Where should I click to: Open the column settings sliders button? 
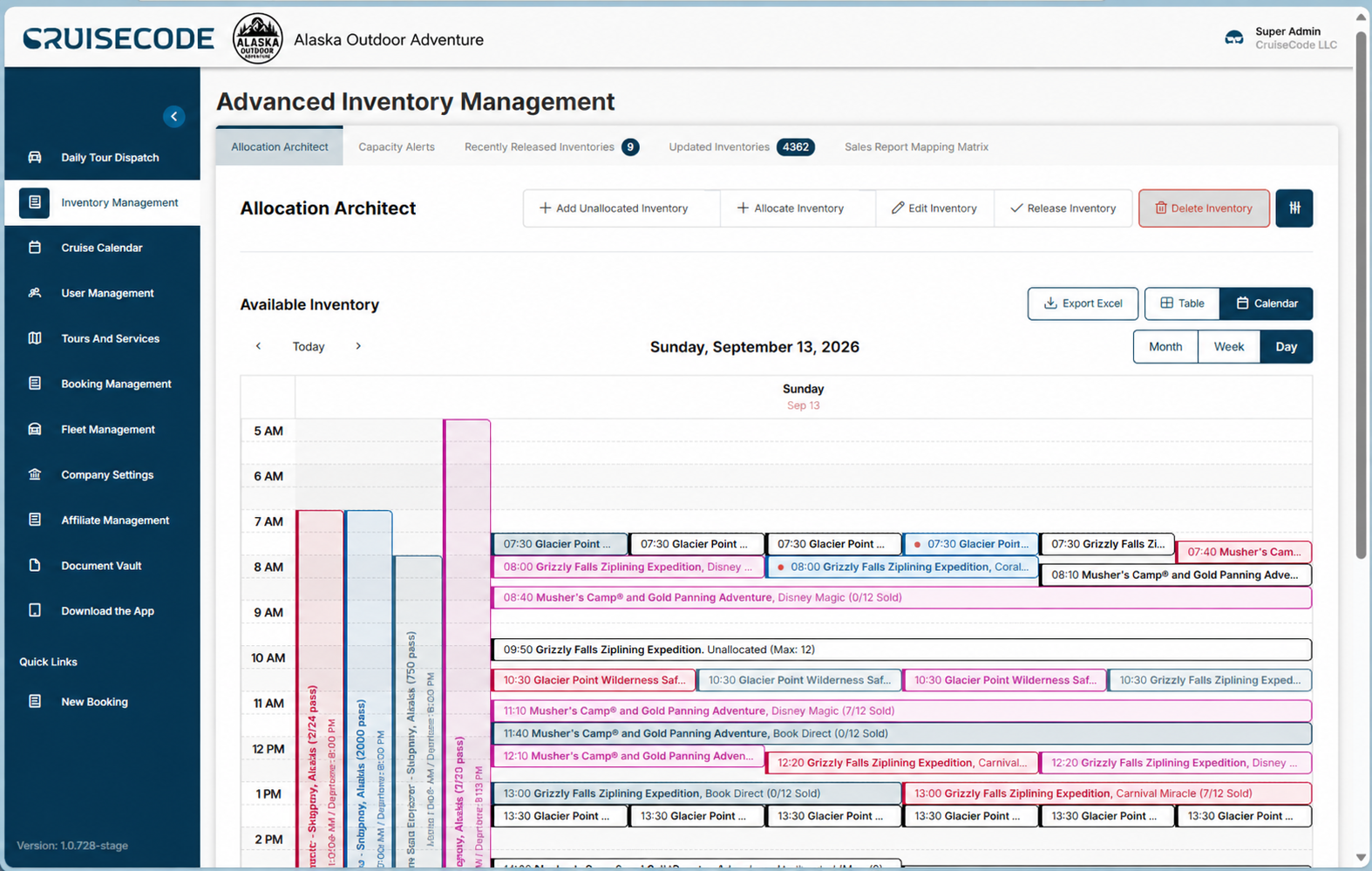tap(1294, 208)
